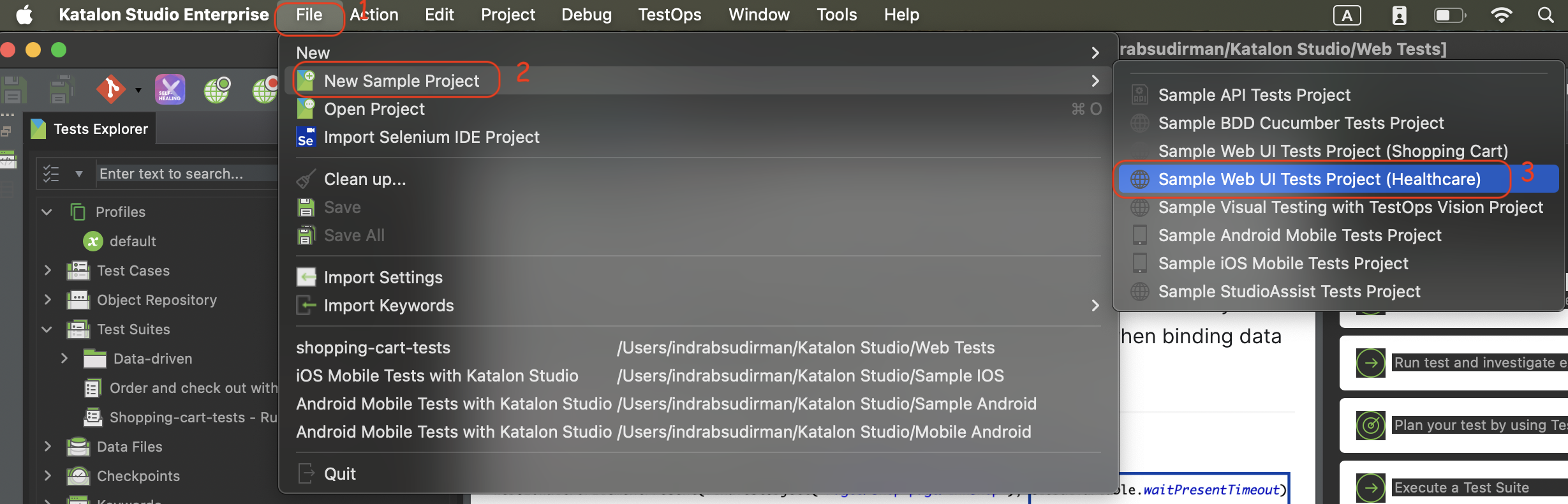Click the Quit menu icon
The height and width of the screenshot is (504, 1568).
tap(306, 474)
